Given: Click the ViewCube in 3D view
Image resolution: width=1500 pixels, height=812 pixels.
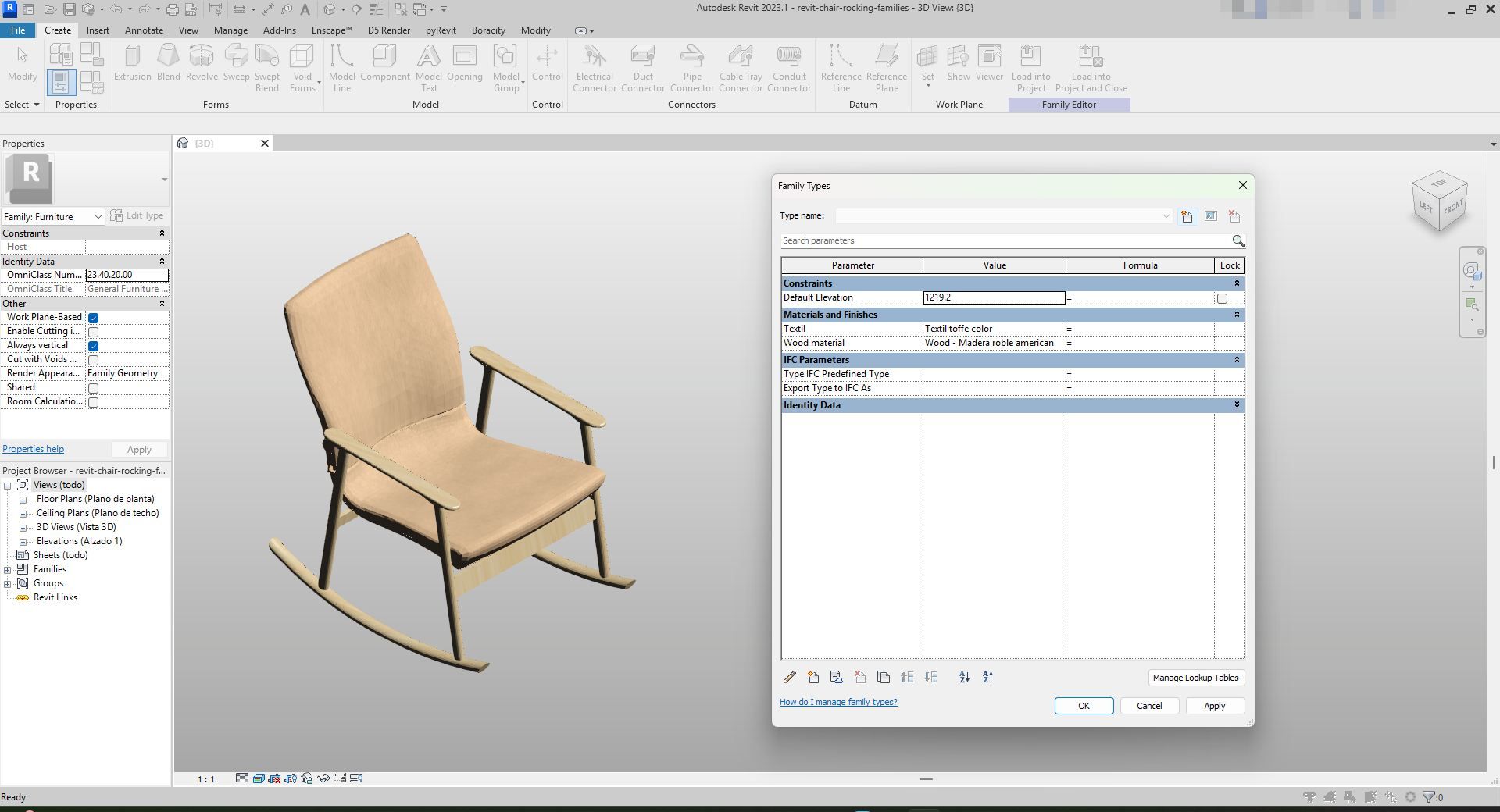Looking at the screenshot, I should pos(1439,201).
